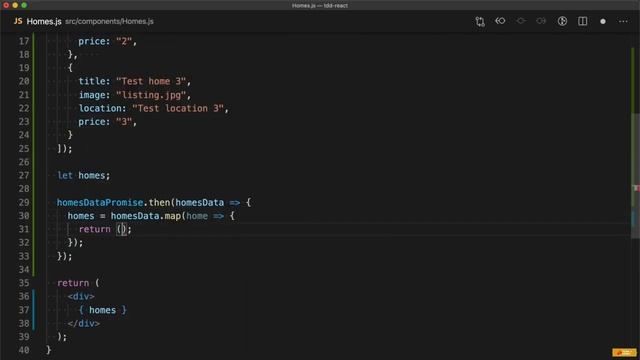Open the timeline/preview circular icon
Image resolution: width=640 pixels, height=360 pixels.
[562, 21]
